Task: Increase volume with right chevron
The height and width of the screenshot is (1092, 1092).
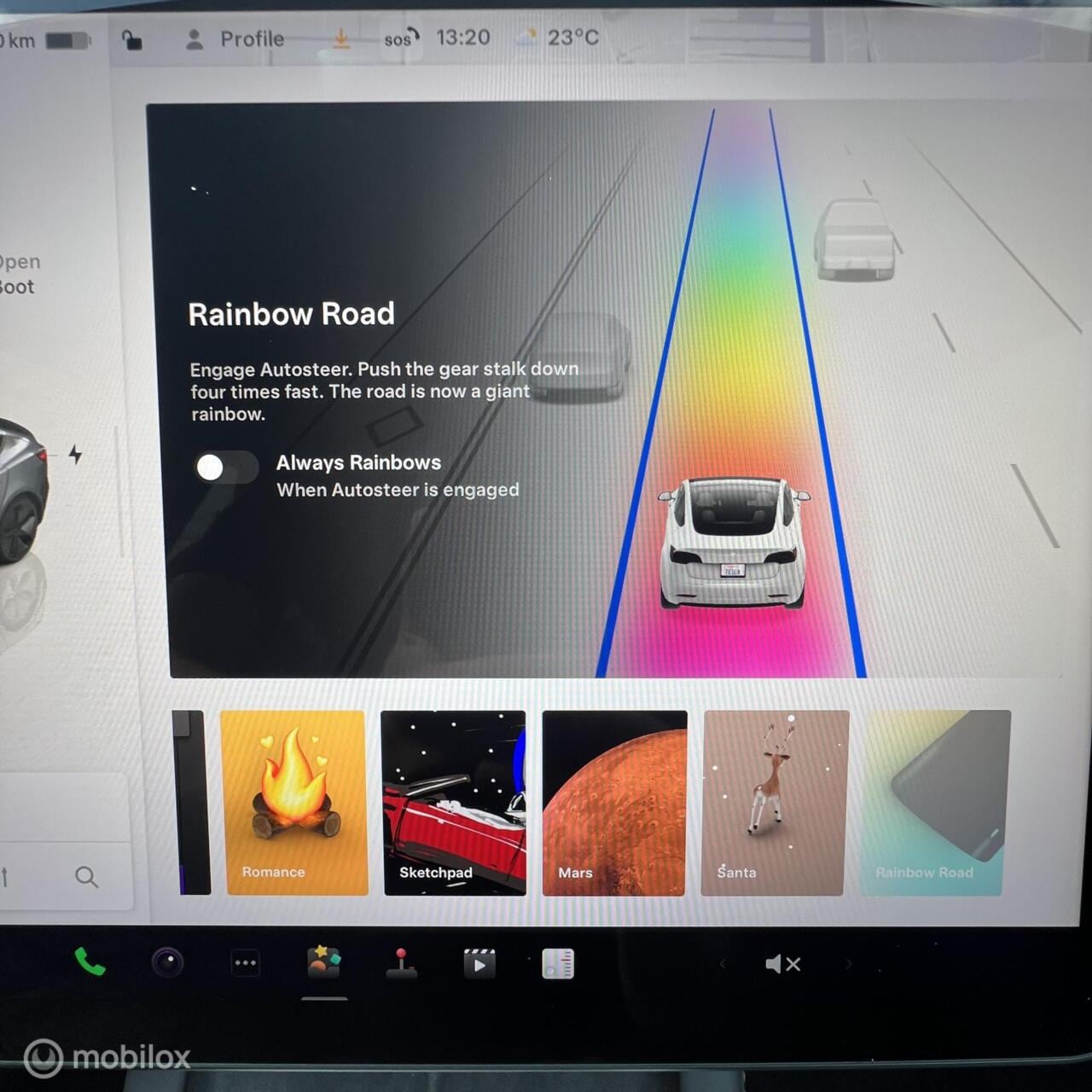Action: (x=848, y=964)
